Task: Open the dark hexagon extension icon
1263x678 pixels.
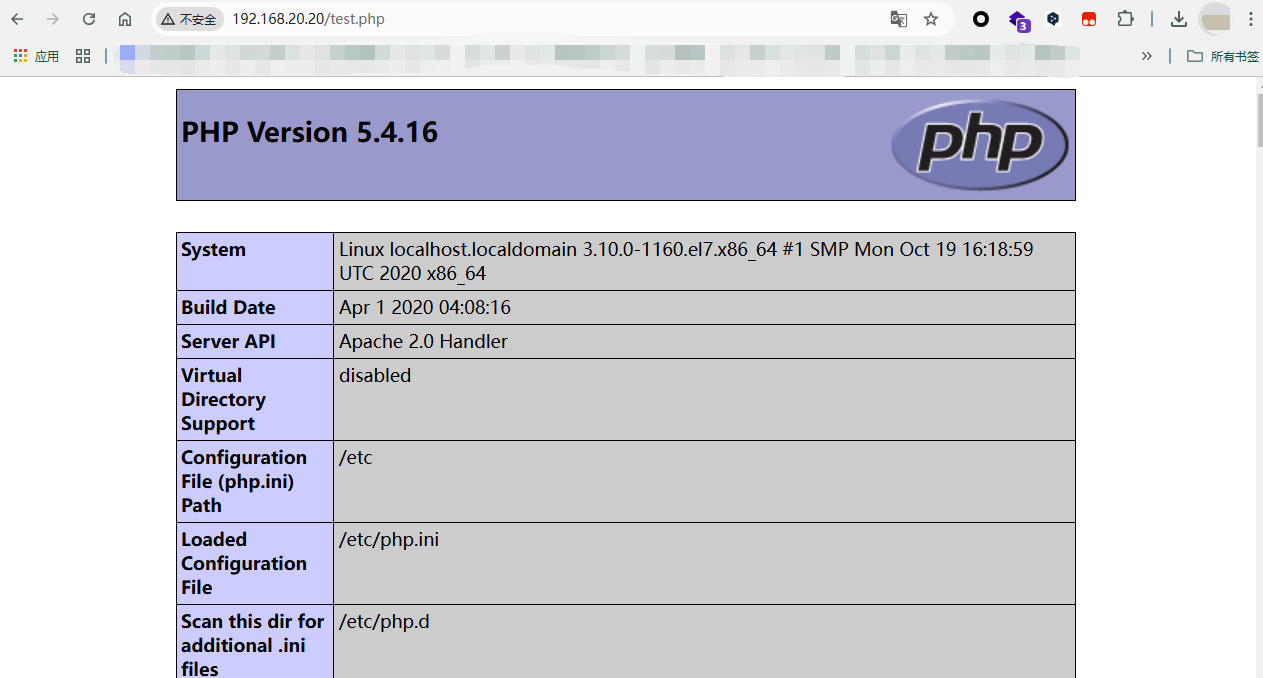Action: [x=1053, y=19]
